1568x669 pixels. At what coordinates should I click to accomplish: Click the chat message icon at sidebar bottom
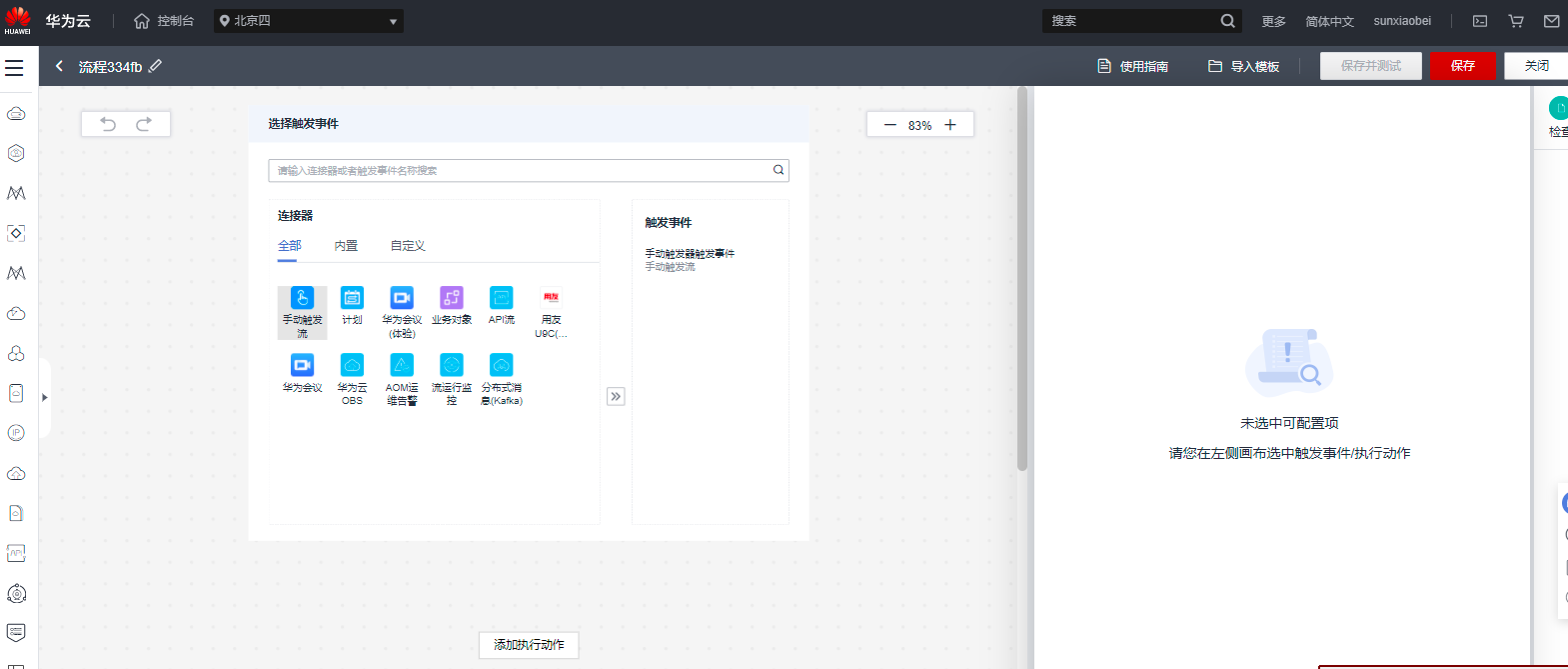[x=16, y=632]
